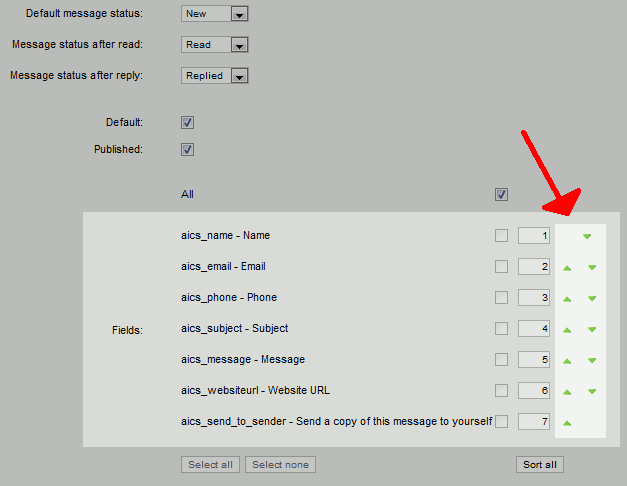
Task: Edit order number for aics_phone
Action: [534, 298]
